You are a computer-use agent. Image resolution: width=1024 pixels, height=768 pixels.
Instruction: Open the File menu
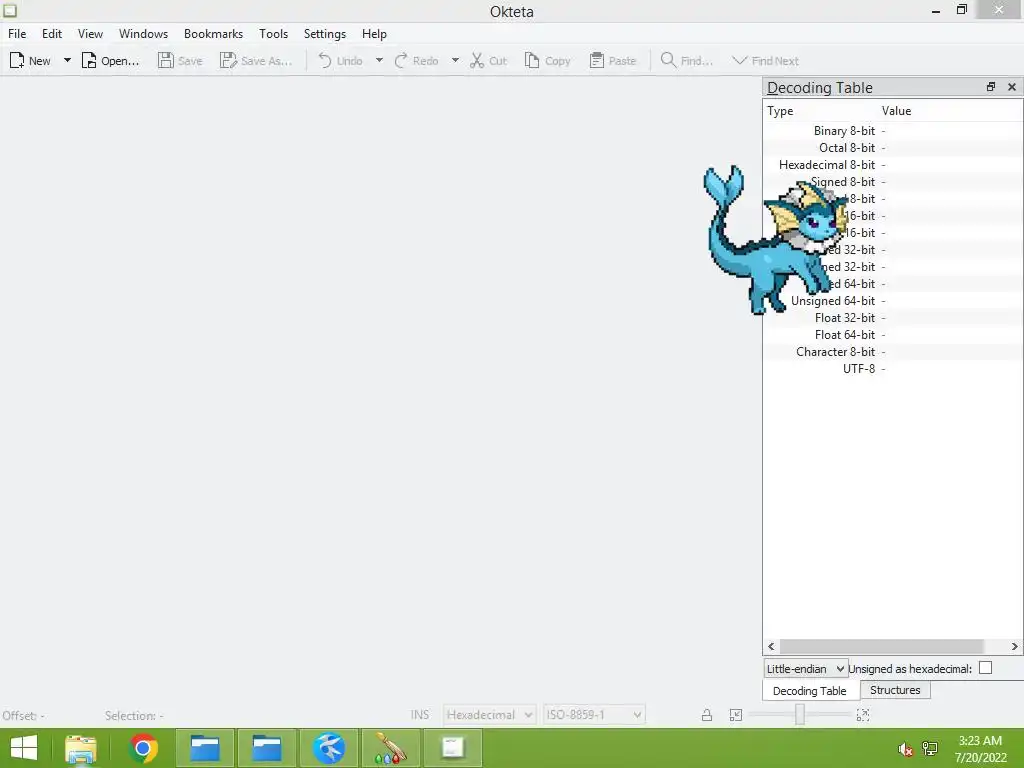pyautogui.click(x=17, y=34)
